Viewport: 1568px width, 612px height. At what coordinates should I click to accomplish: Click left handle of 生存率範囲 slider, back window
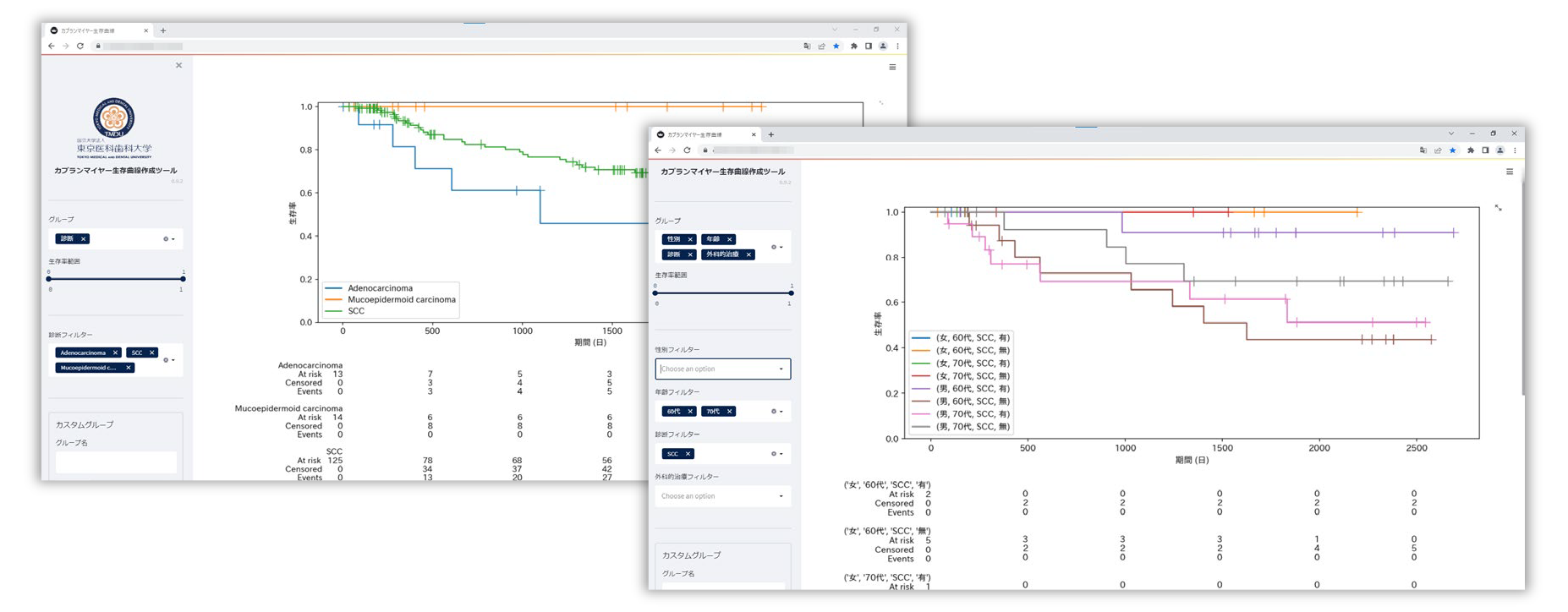(x=49, y=279)
